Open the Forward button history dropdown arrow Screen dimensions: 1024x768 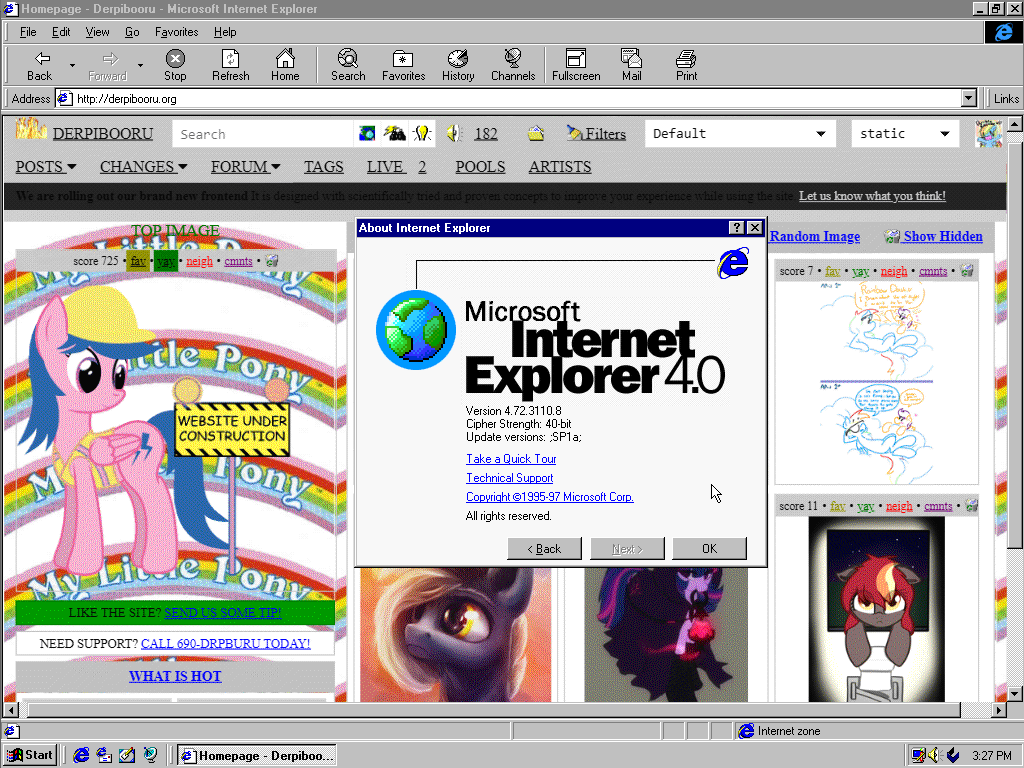(140, 65)
